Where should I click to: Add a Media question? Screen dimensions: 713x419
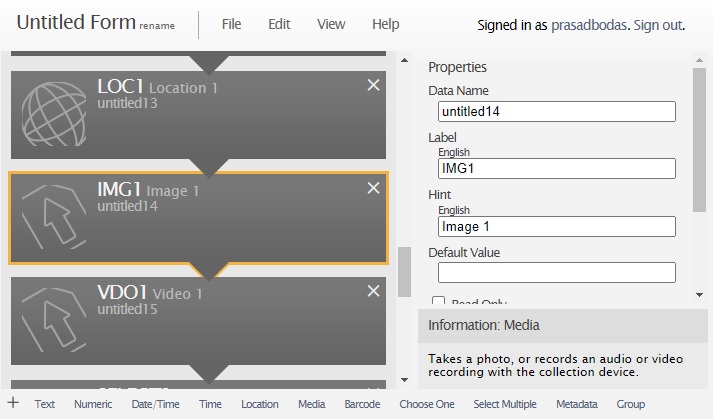click(311, 404)
